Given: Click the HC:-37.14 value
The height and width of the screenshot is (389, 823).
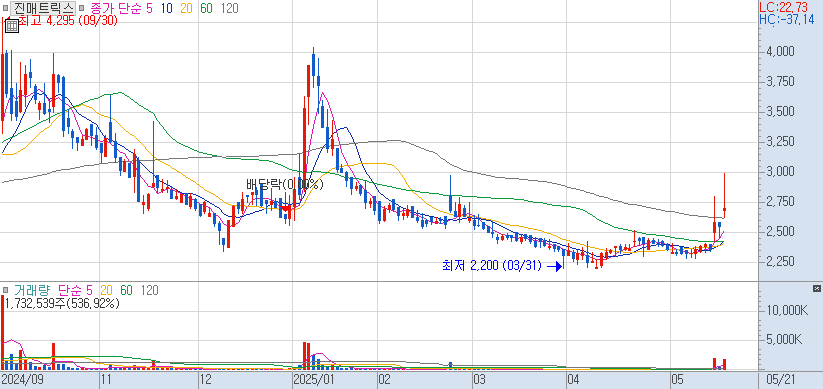Looking at the screenshot, I should point(787,19).
